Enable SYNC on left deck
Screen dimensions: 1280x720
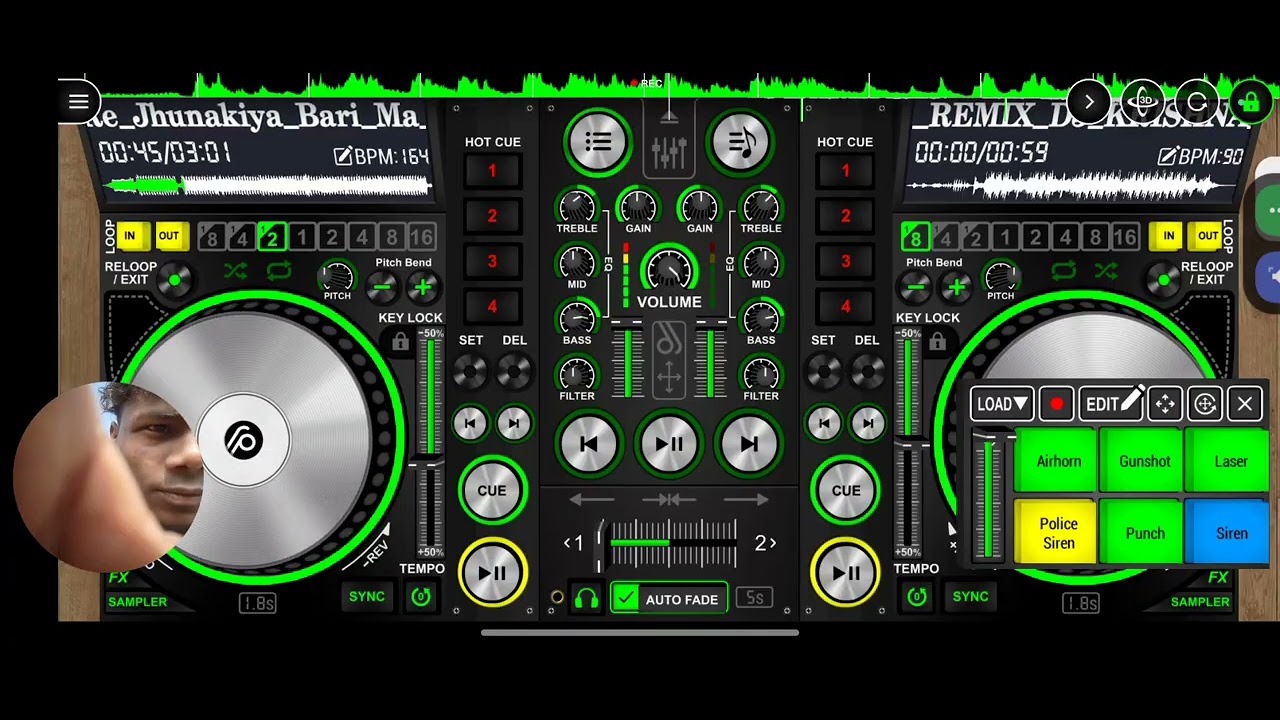coord(367,596)
